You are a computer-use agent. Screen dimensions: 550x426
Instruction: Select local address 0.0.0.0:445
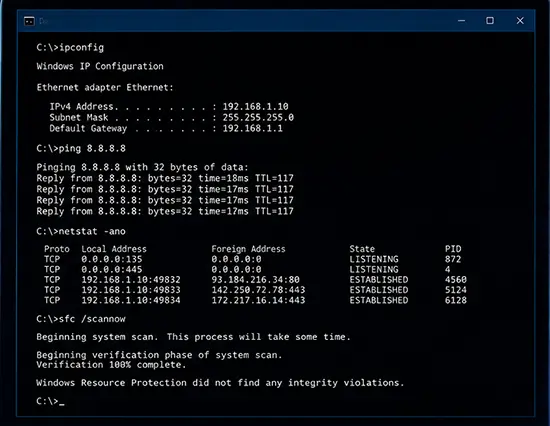pyautogui.click(x=112, y=269)
